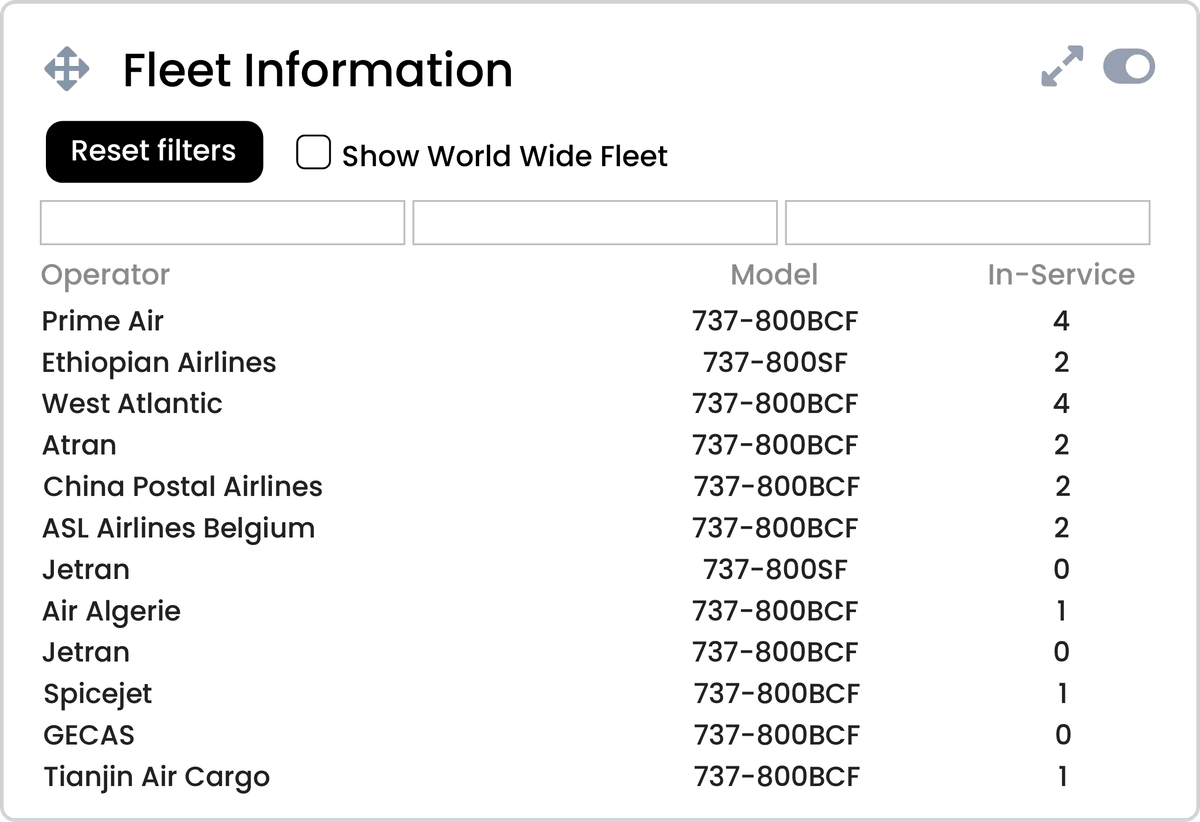Viewport: 1200px width, 822px height.
Task: Sort the table by Model column
Action: click(774, 274)
